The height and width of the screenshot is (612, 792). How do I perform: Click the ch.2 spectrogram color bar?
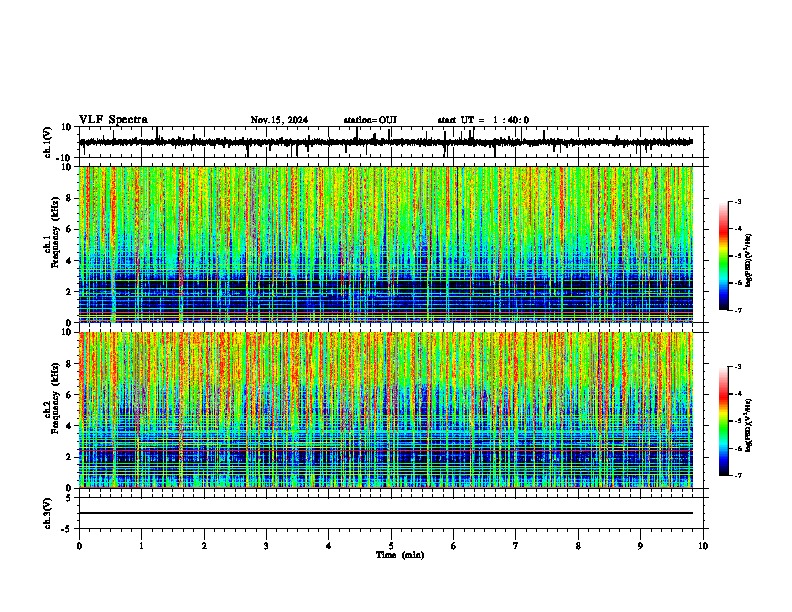[724, 421]
